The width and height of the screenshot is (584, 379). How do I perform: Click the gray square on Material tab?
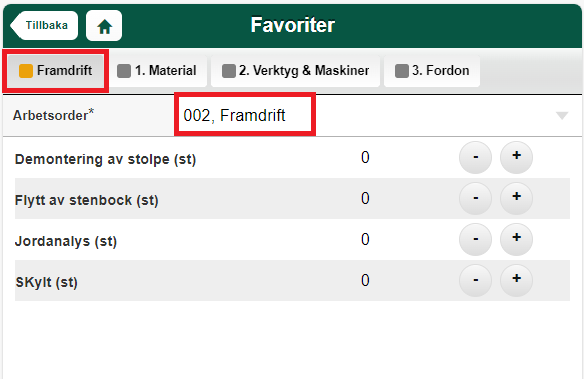click(124, 71)
